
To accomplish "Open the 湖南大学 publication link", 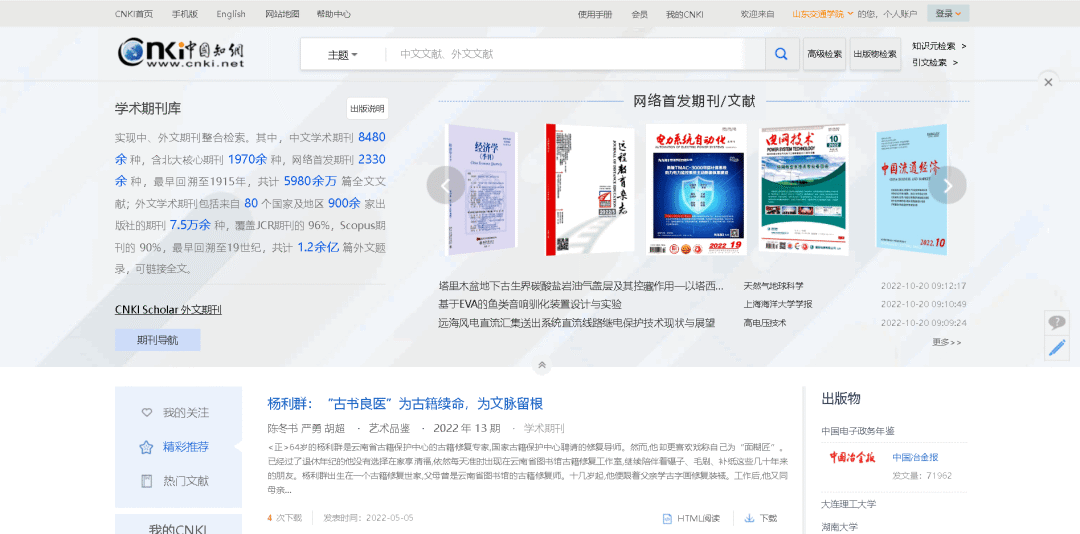I will tap(840, 526).
